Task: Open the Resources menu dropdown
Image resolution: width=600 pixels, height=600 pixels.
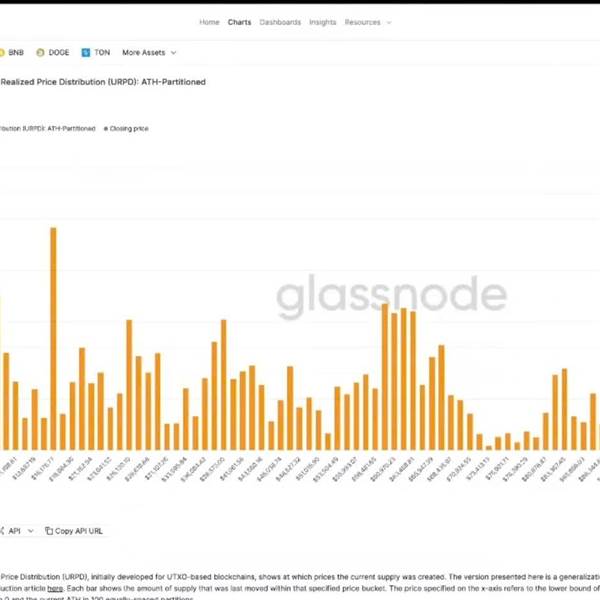Action: pyautogui.click(x=368, y=22)
